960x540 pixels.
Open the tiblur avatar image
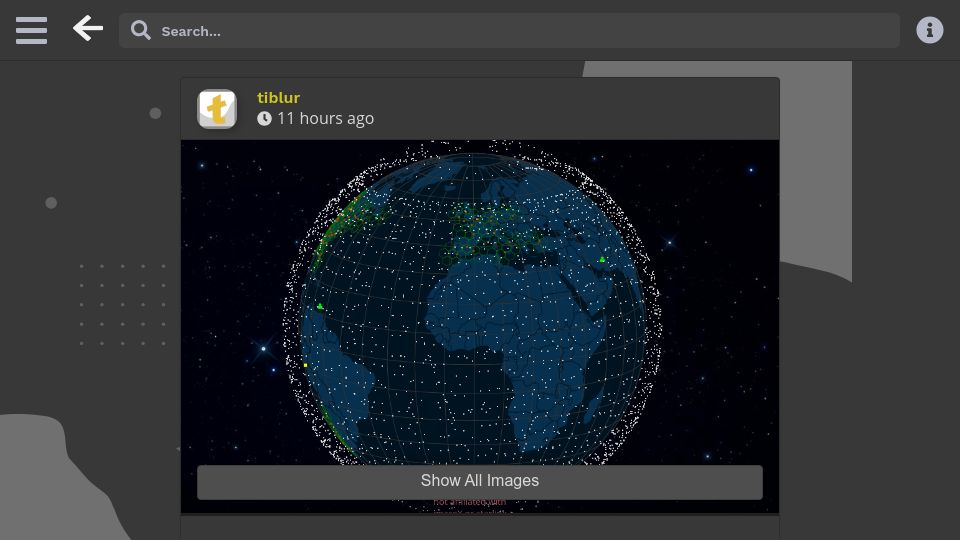click(217, 109)
